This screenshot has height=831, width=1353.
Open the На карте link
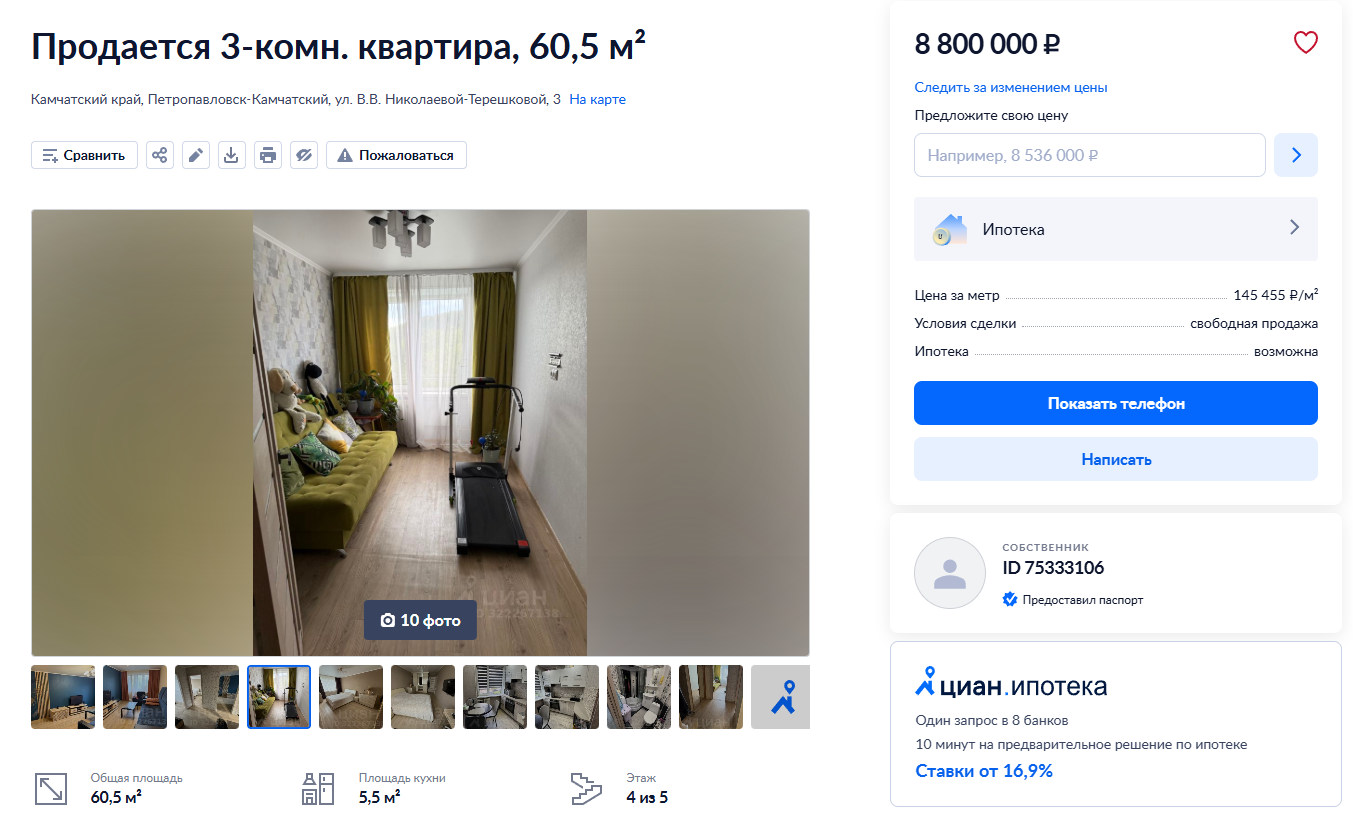(598, 99)
